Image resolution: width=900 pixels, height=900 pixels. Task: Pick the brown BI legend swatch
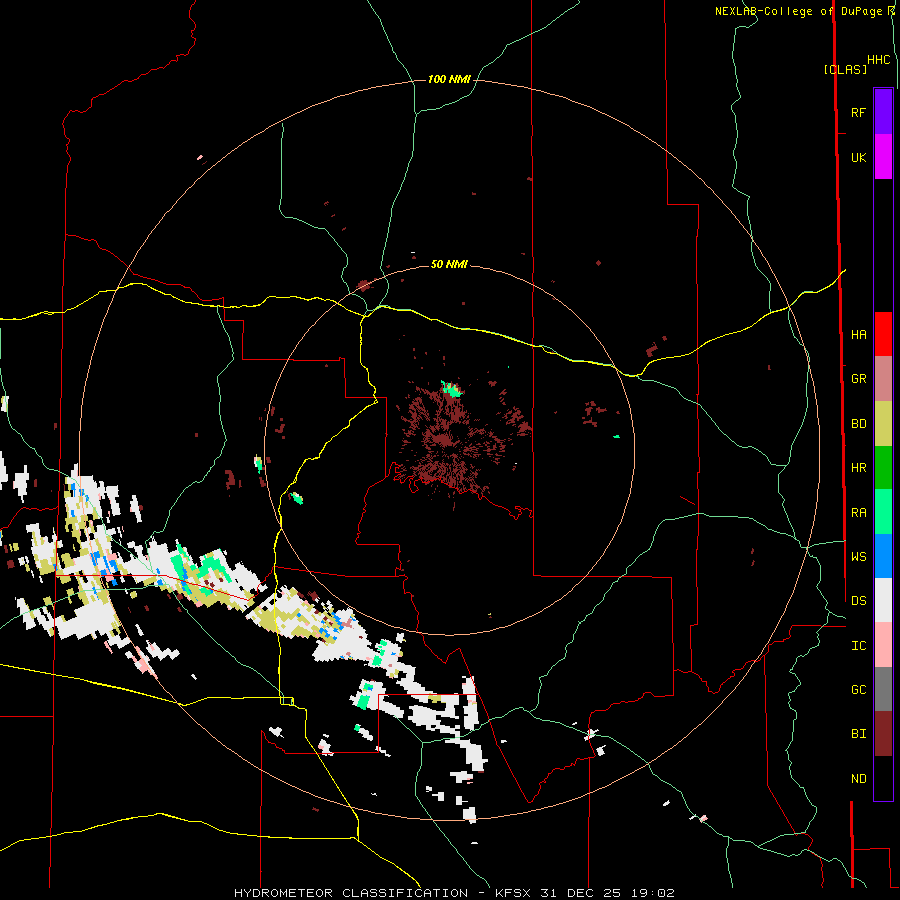pos(883,734)
